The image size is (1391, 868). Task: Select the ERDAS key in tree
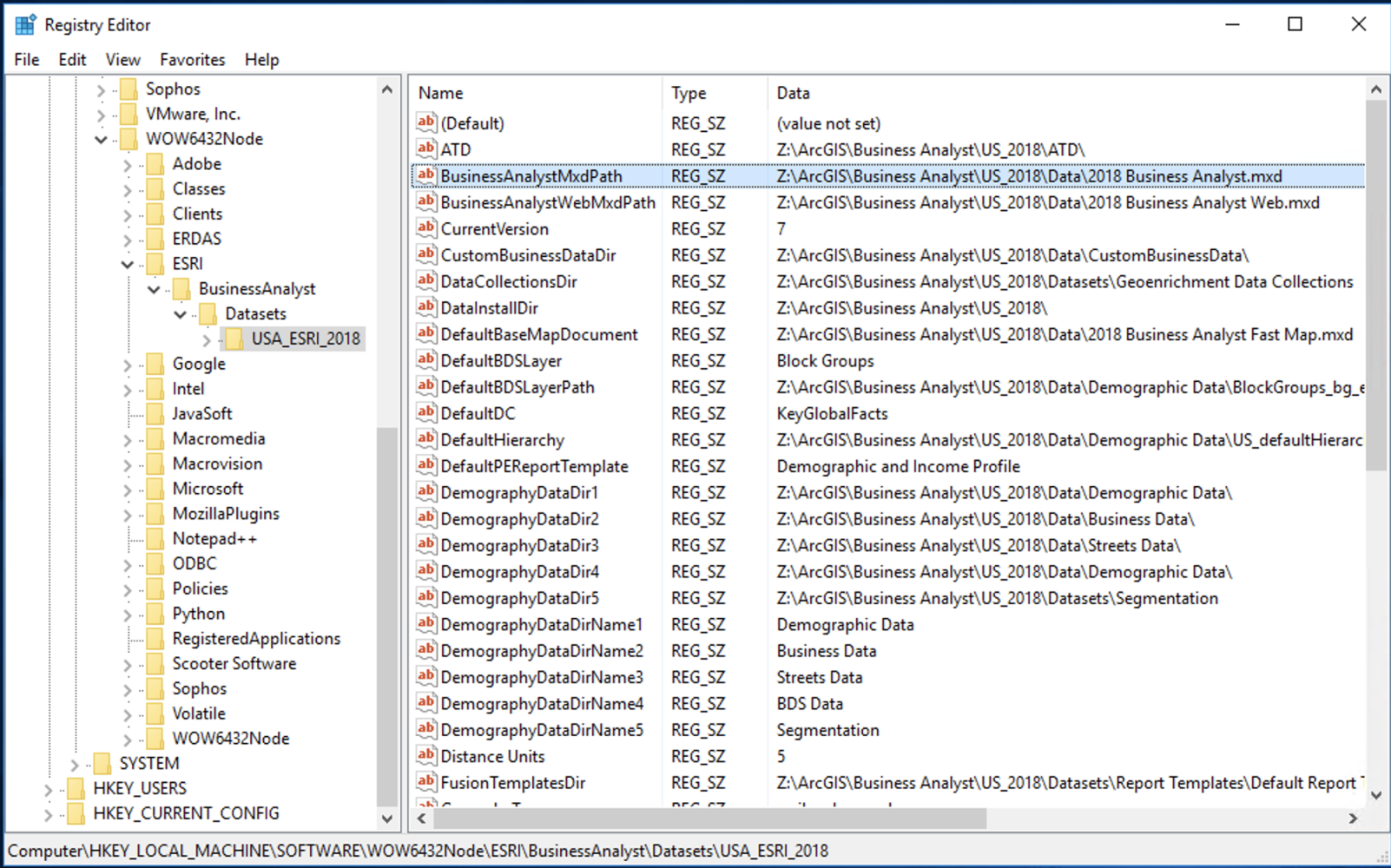click(x=196, y=239)
